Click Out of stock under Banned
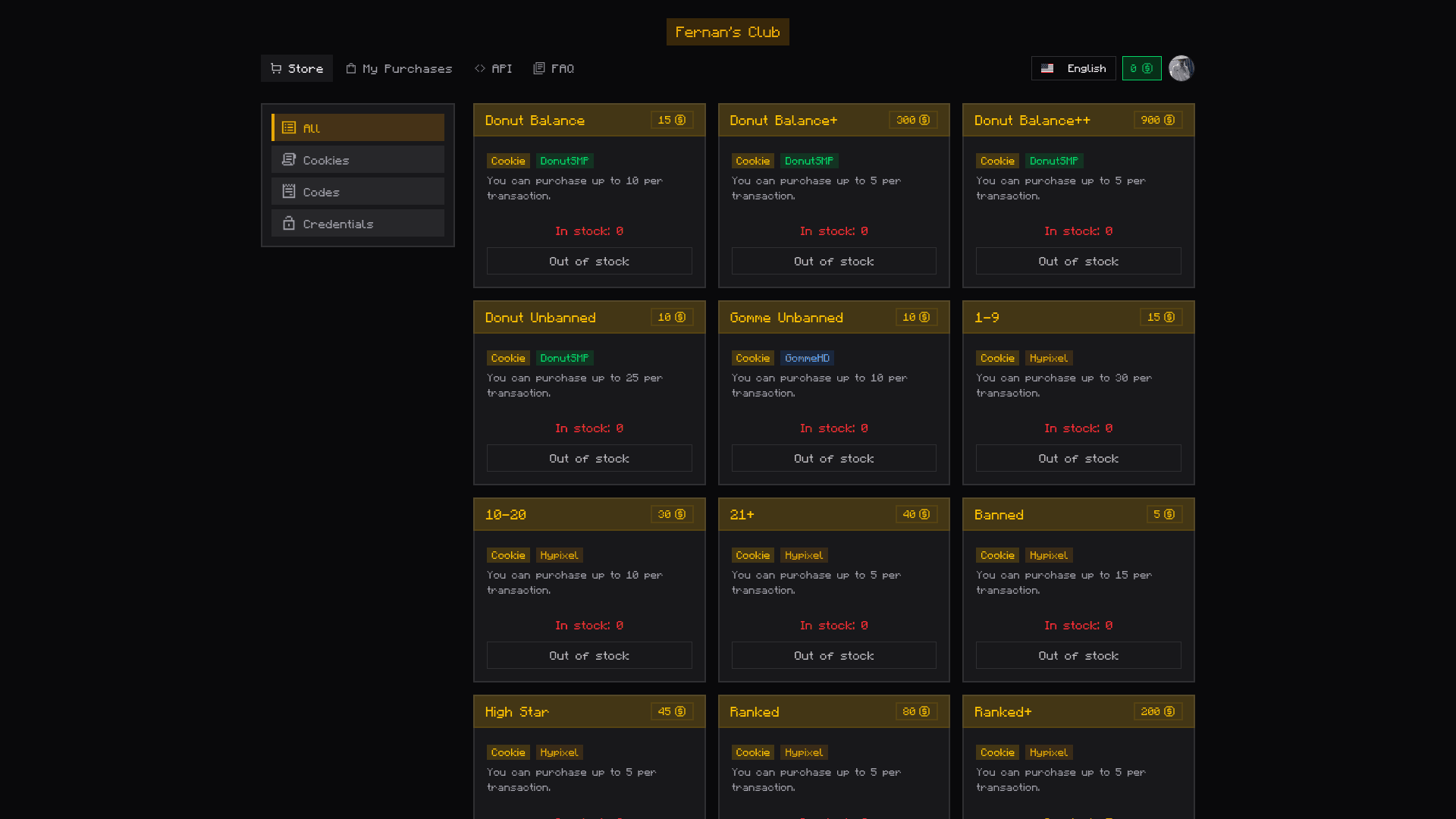1456x819 pixels. coord(1078,655)
